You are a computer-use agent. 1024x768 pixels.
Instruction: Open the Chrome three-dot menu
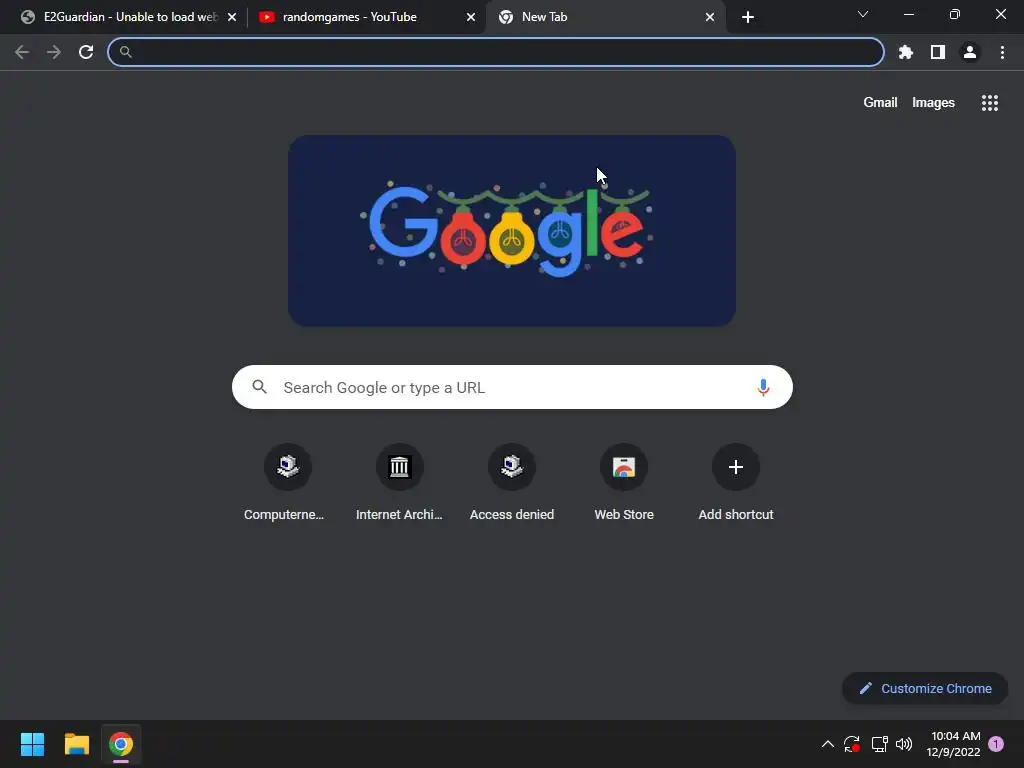pyautogui.click(x=1002, y=52)
